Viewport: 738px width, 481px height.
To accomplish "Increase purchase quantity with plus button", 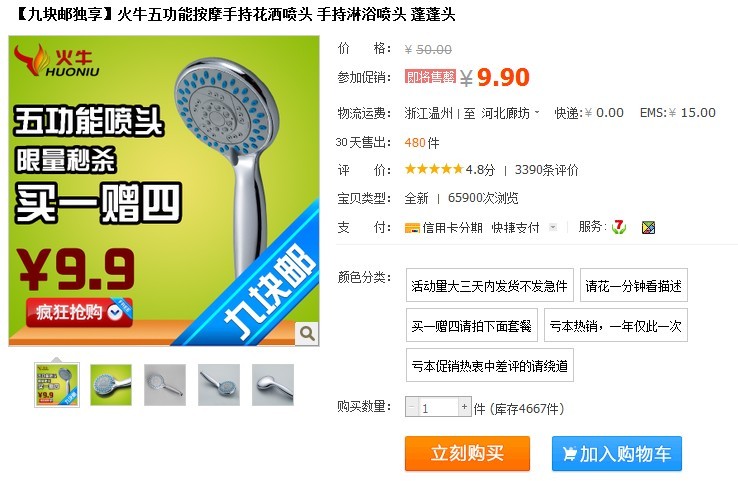I will (465, 407).
